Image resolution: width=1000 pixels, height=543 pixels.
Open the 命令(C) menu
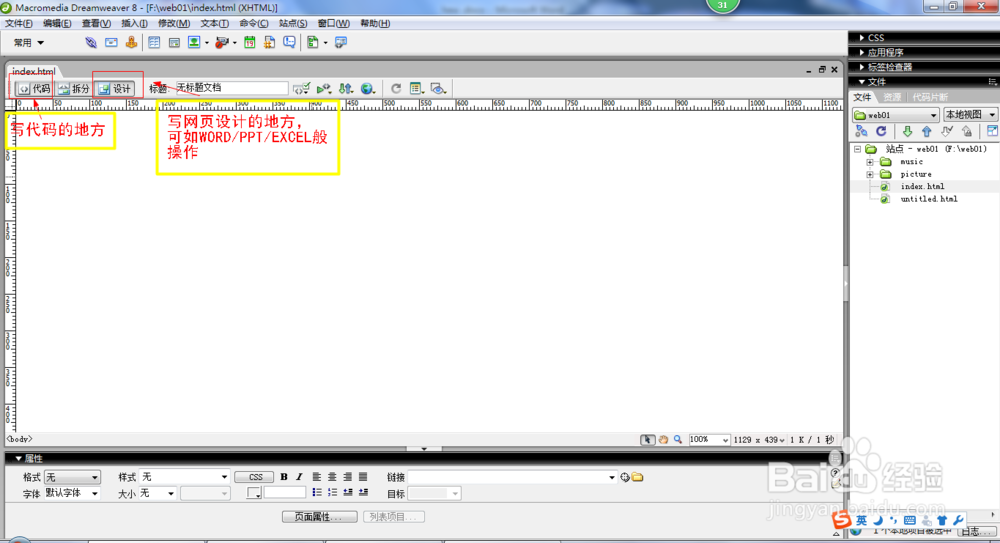(x=254, y=23)
